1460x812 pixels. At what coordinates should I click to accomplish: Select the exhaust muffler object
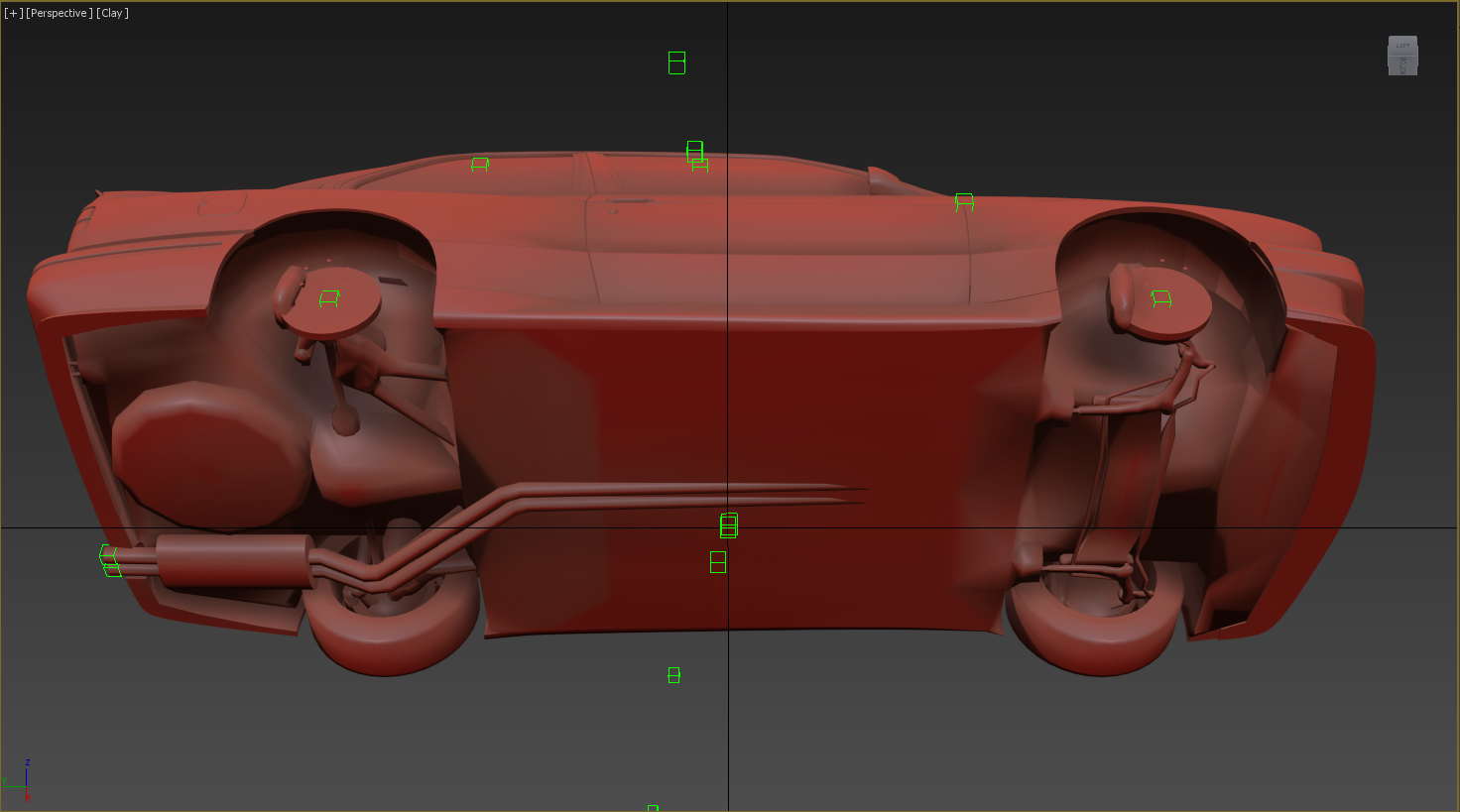pos(234,560)
